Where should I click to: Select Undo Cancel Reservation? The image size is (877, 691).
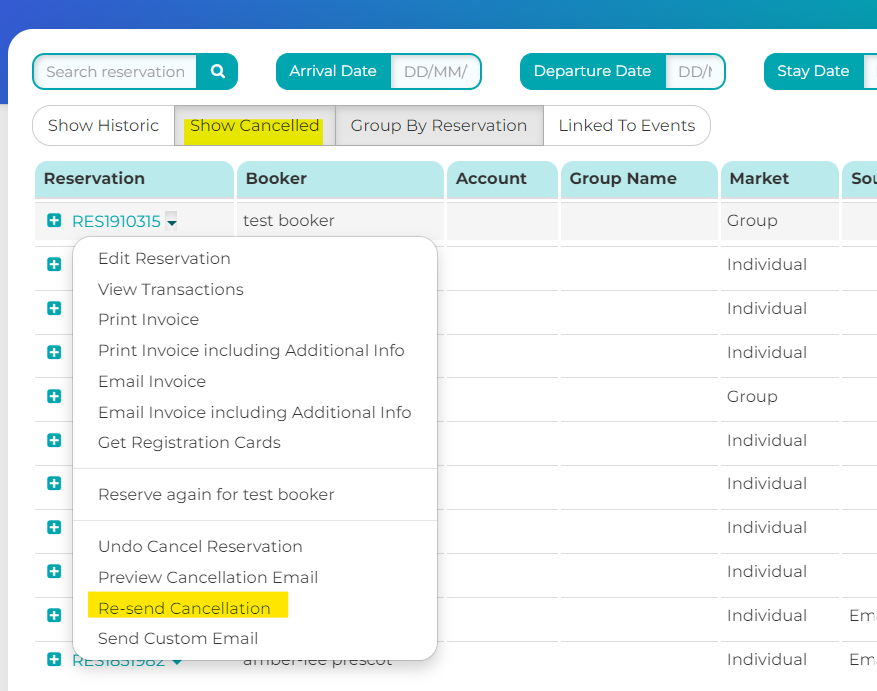200,547
